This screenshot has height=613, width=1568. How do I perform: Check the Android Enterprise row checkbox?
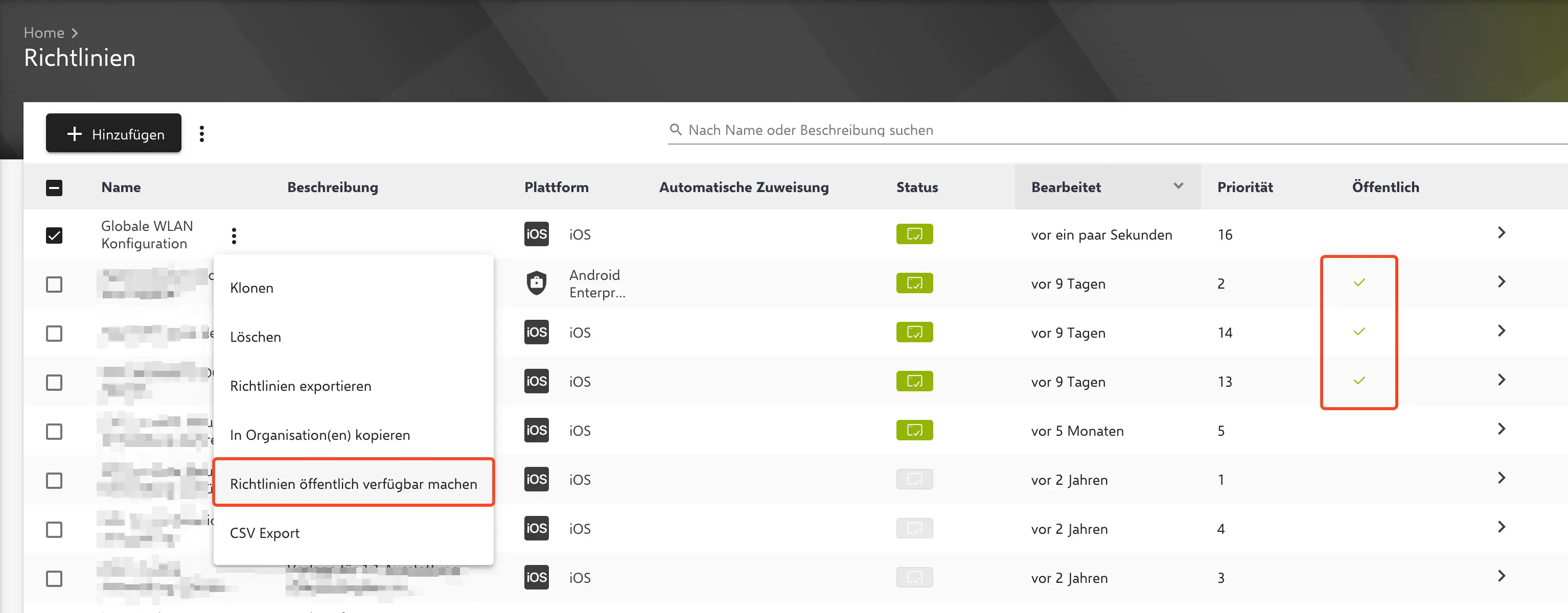coord(54,285)
